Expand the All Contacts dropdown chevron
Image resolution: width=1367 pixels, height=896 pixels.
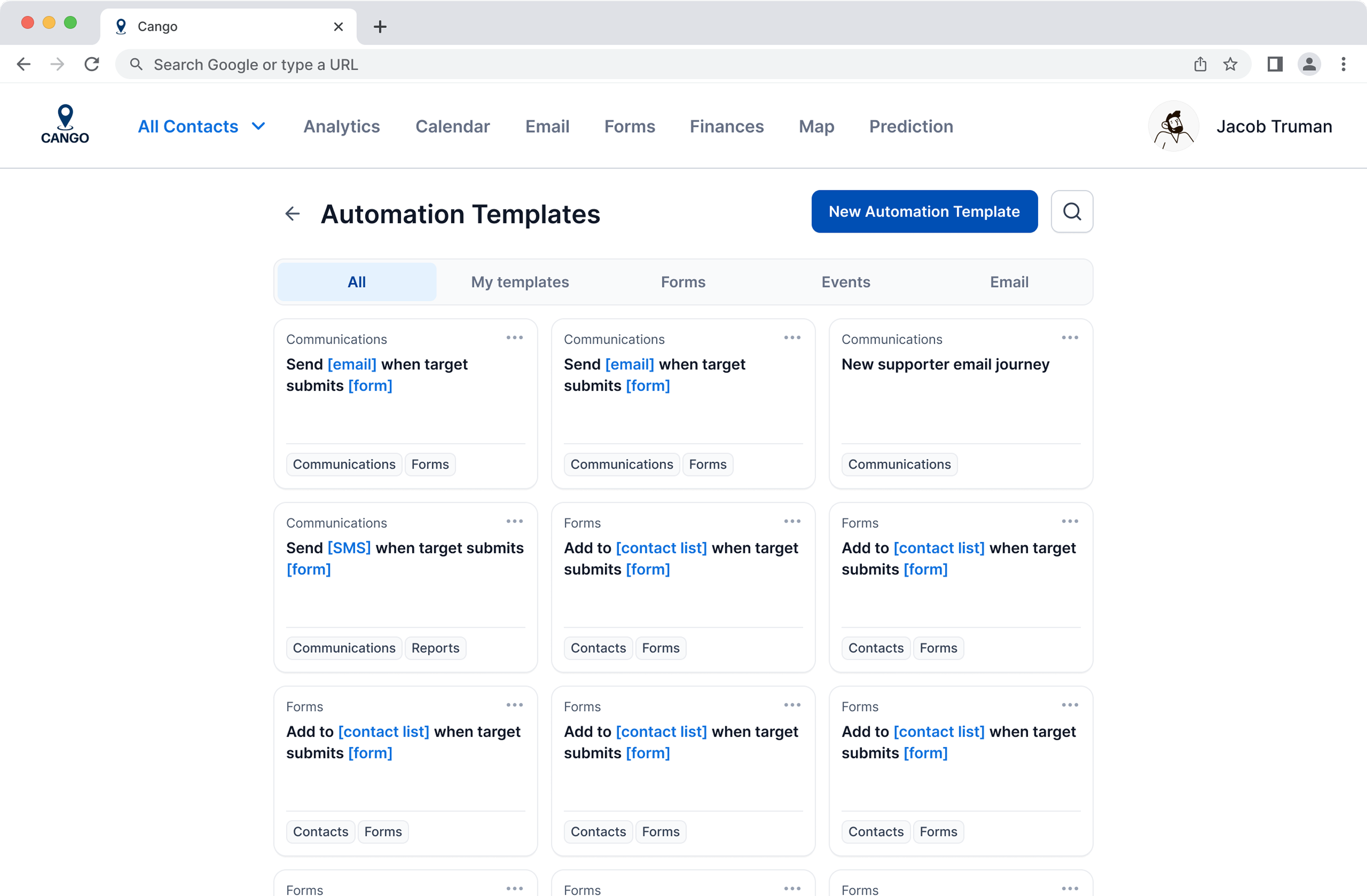(x=259, y=126)
